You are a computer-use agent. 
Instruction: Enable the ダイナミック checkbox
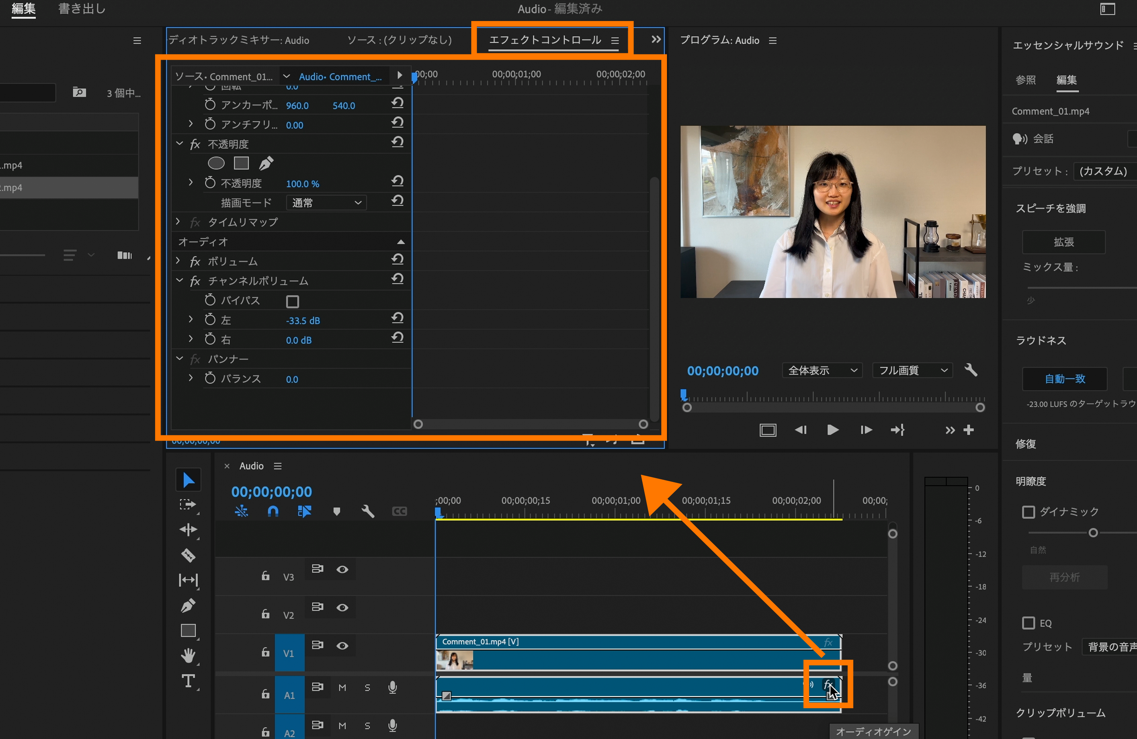[1028, 512]
